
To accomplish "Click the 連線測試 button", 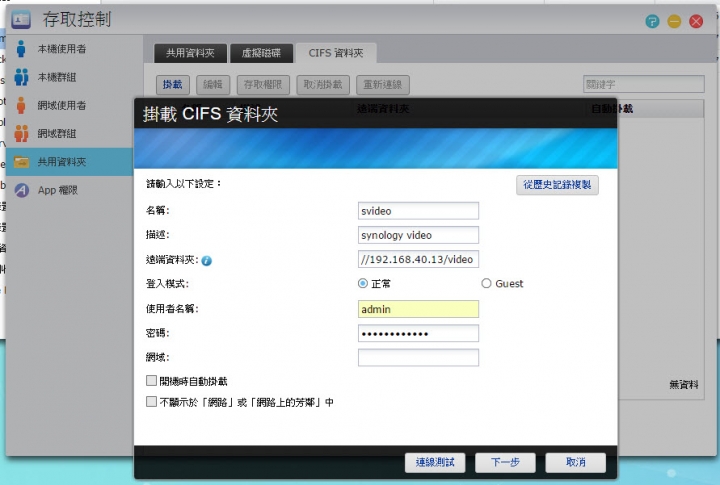I will [435, 462].
